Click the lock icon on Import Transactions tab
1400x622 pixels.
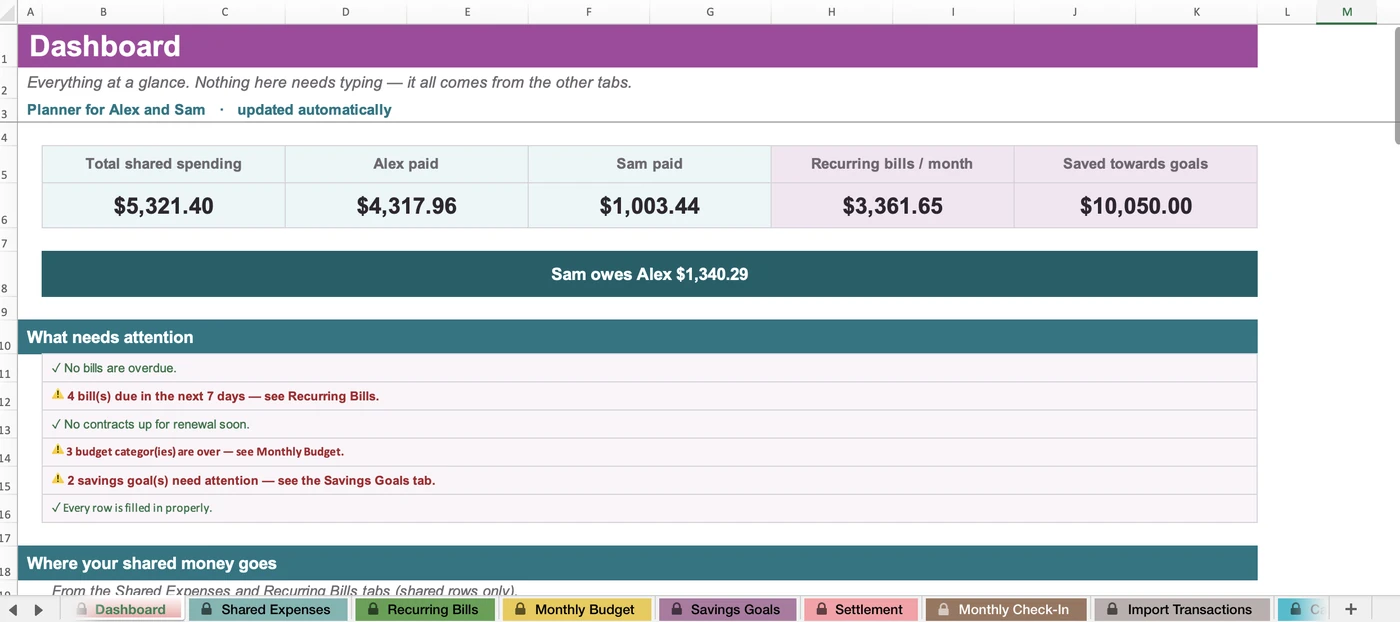(x=1112, y=608)
